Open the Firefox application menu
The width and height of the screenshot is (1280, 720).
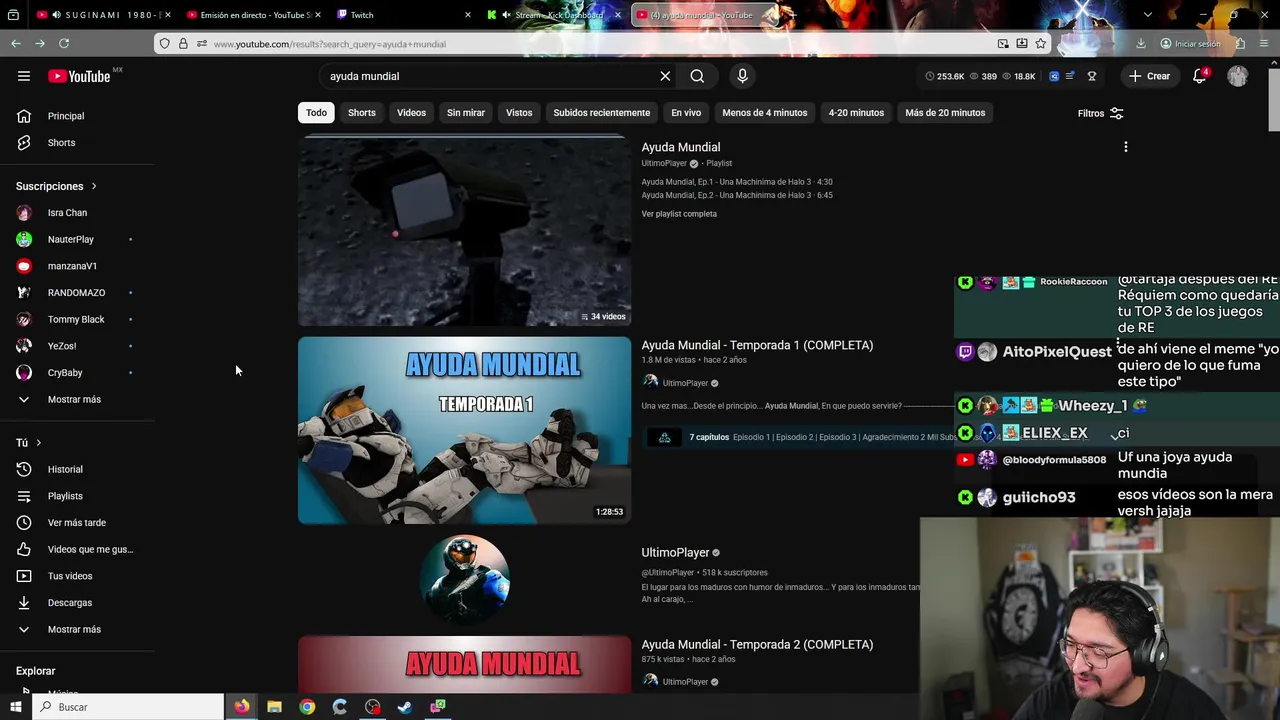[1265, 43]
